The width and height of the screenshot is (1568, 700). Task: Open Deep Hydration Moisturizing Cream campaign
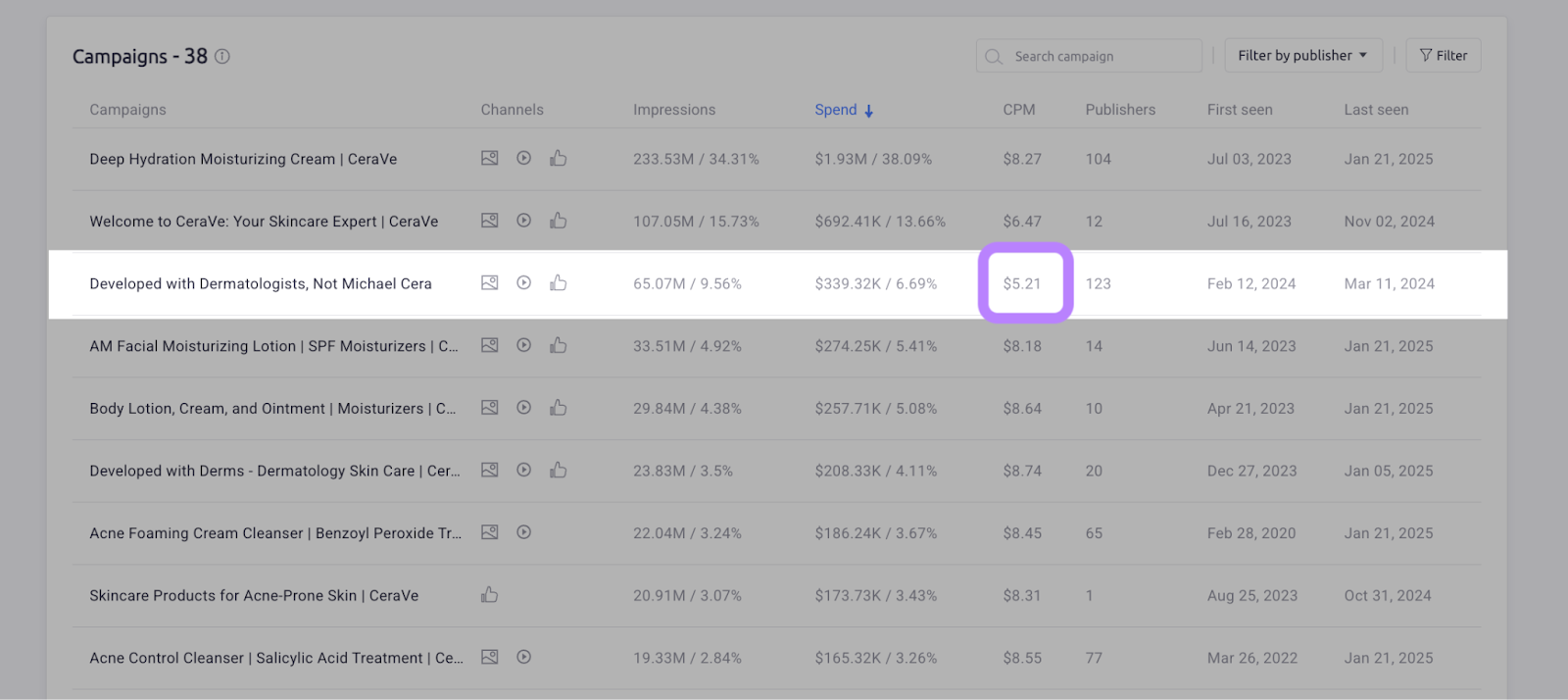coord(243,159)
